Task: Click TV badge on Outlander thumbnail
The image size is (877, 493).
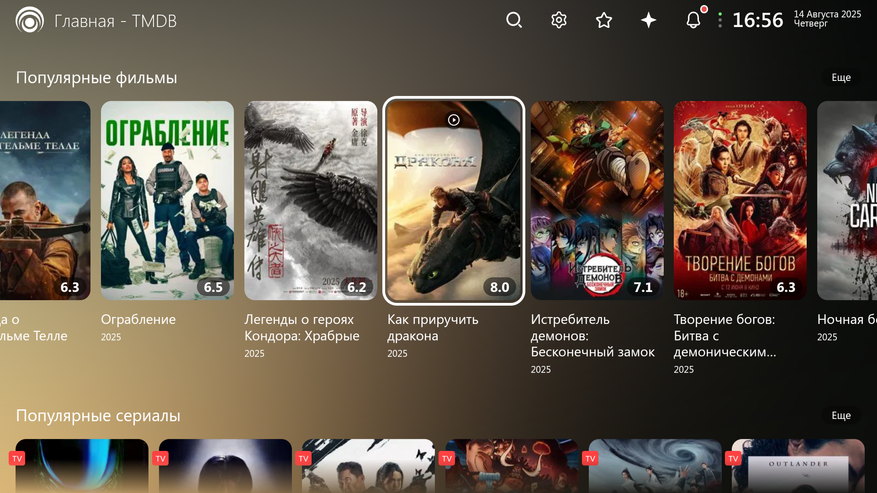Action: (x=733, y=459)
